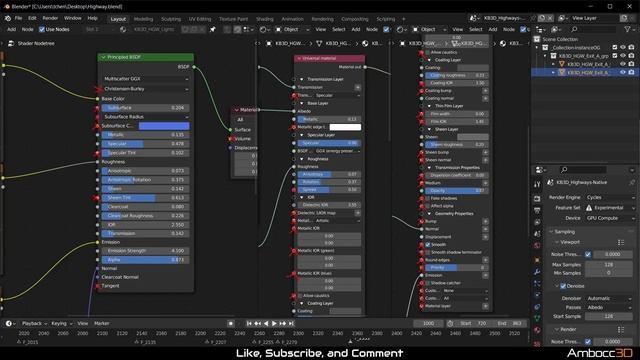Image resolution: width=640 pixels, height=360 pixels.
Task: Click the timeline End frame field
Action: tap(510, 323)
